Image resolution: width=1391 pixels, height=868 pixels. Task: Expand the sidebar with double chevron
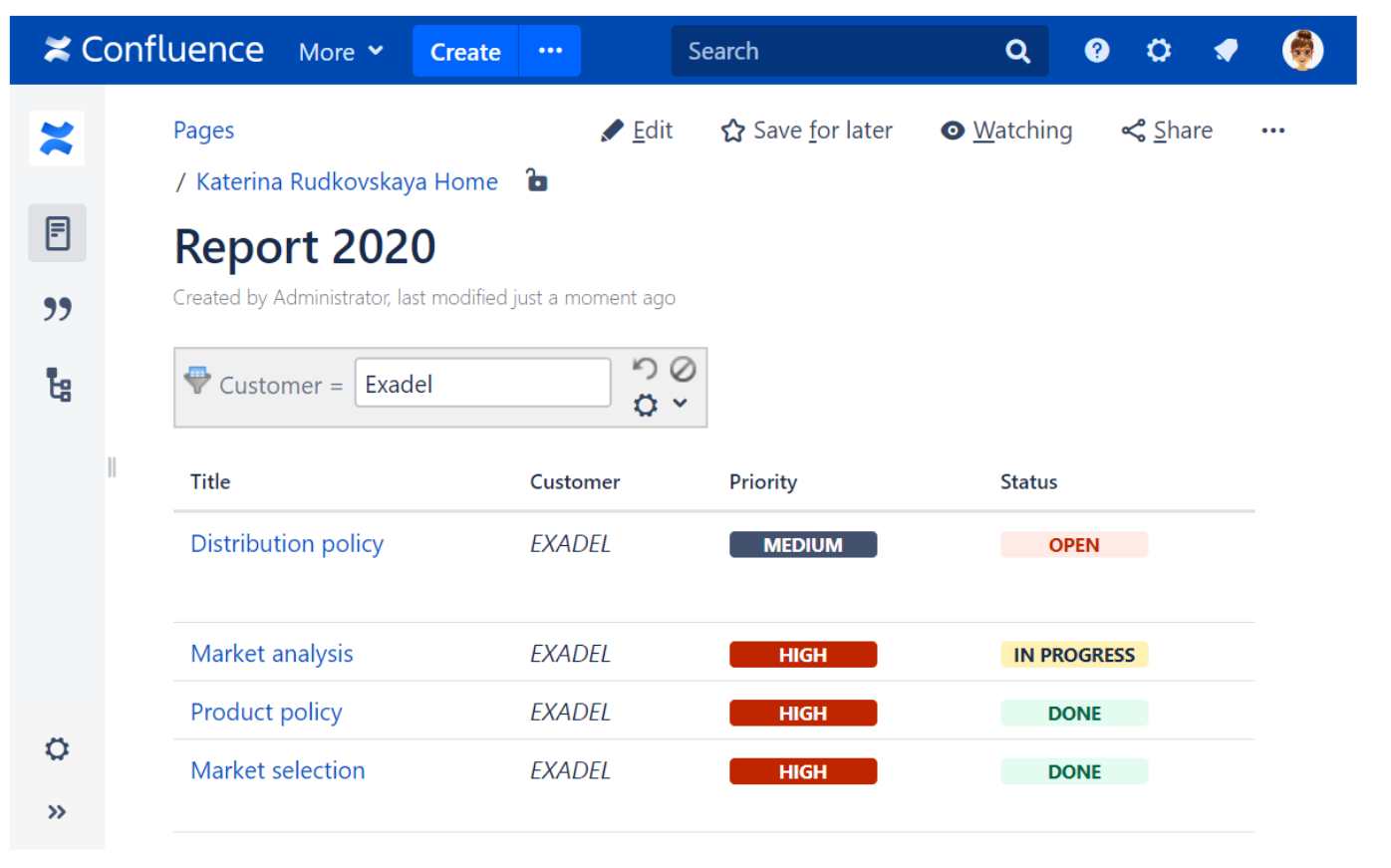coord(57,812)
